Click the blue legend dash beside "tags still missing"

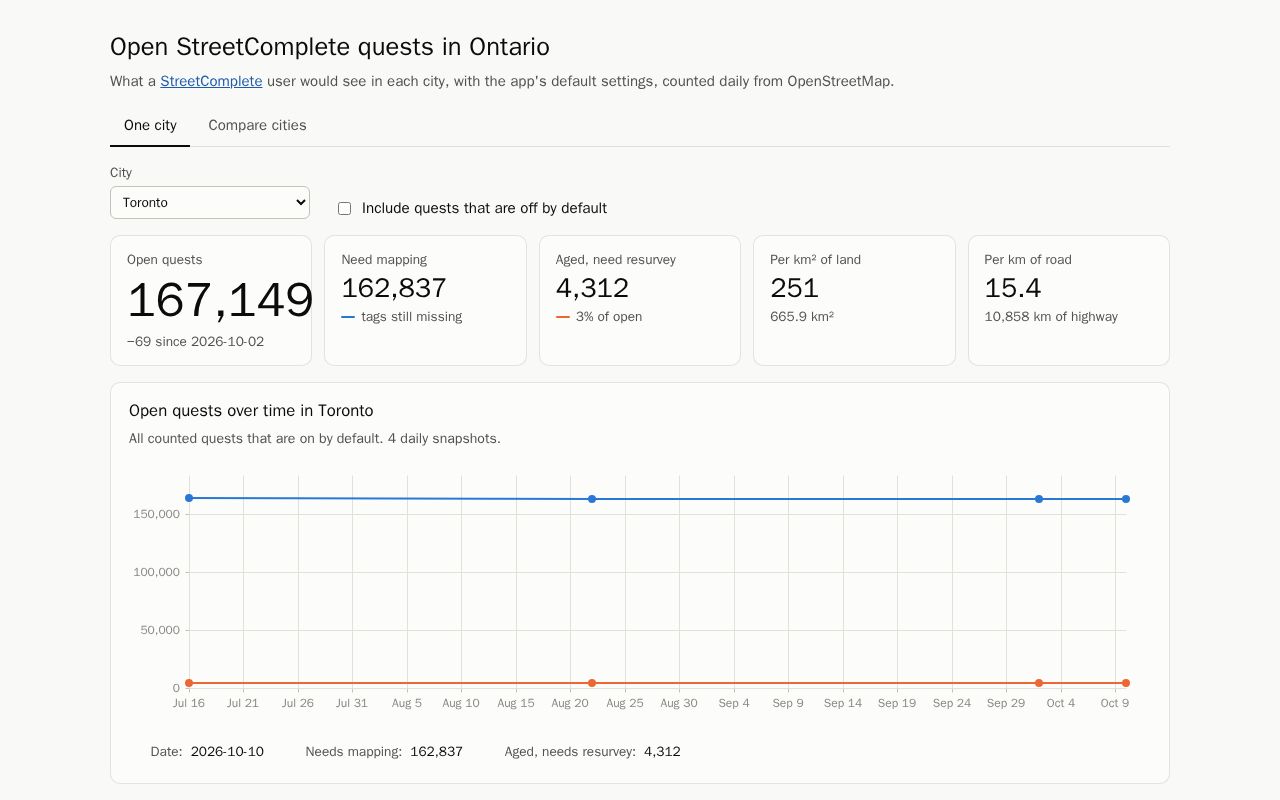(x=348, y=317)
